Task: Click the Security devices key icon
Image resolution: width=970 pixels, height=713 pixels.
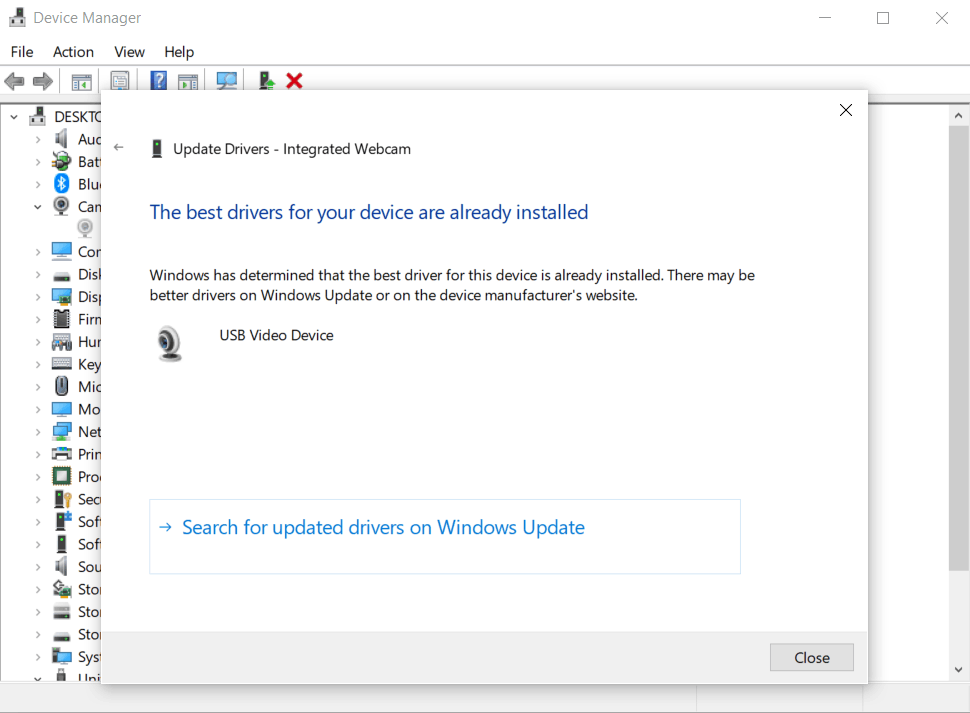Action: 62,498
